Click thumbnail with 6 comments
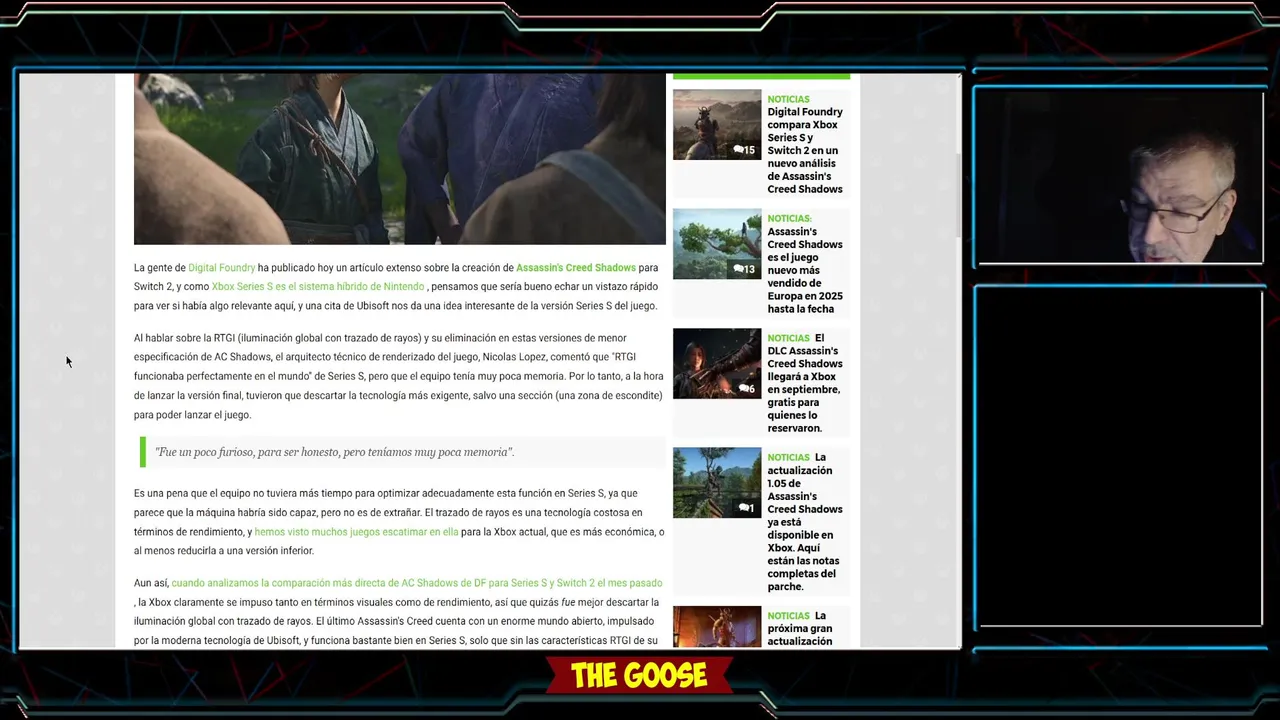 [717, 363]
